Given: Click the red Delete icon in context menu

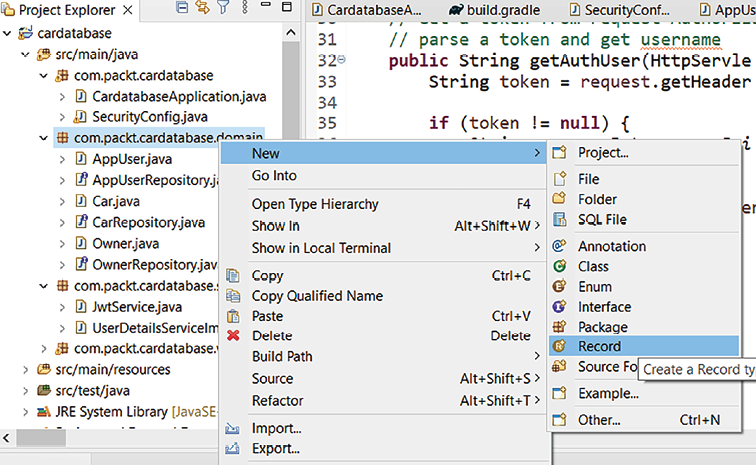Looking at the screenshot, I should pyautogui.click(x=234, y=336).
